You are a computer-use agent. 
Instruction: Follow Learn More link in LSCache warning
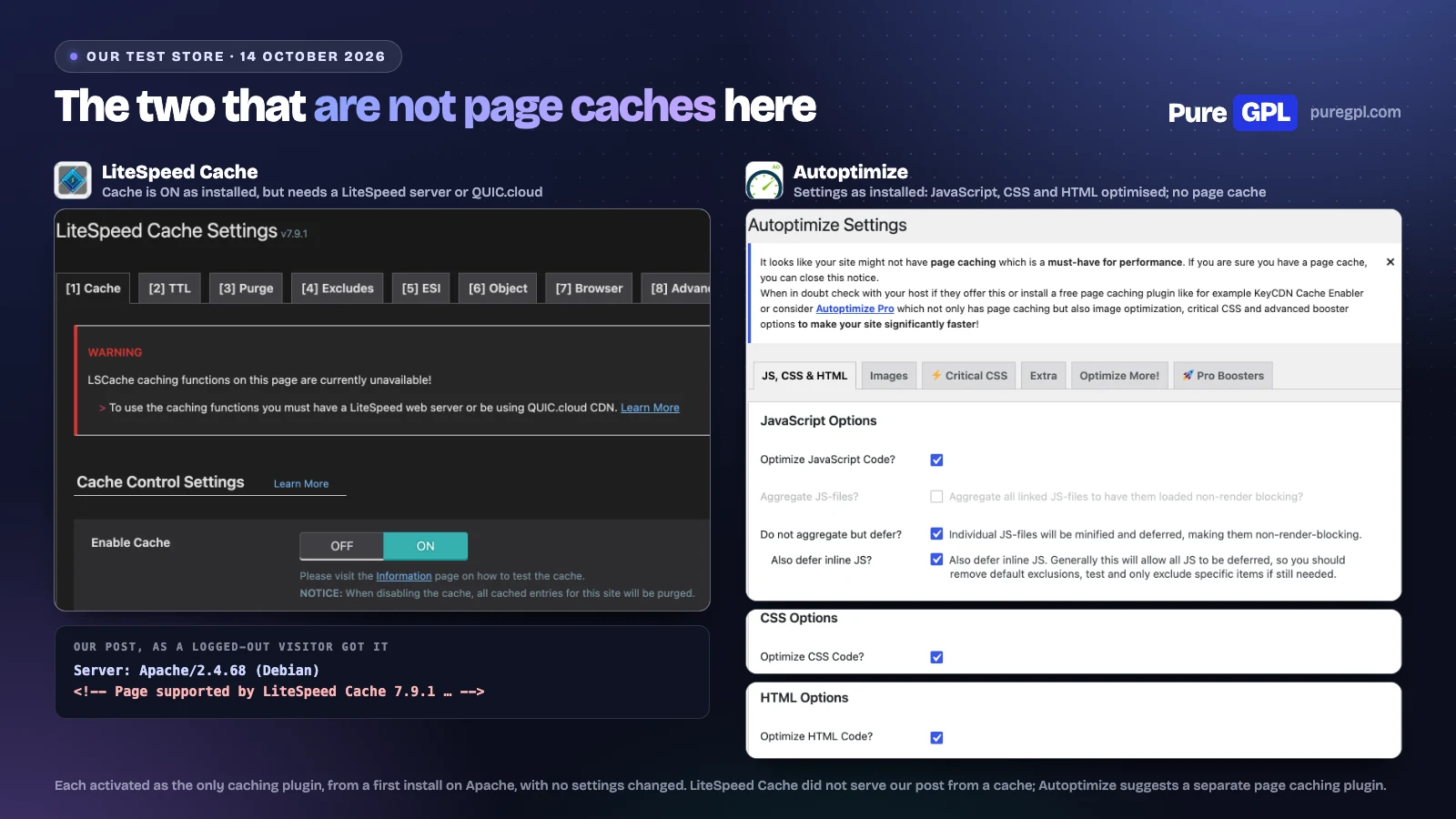tap(650, 408)
